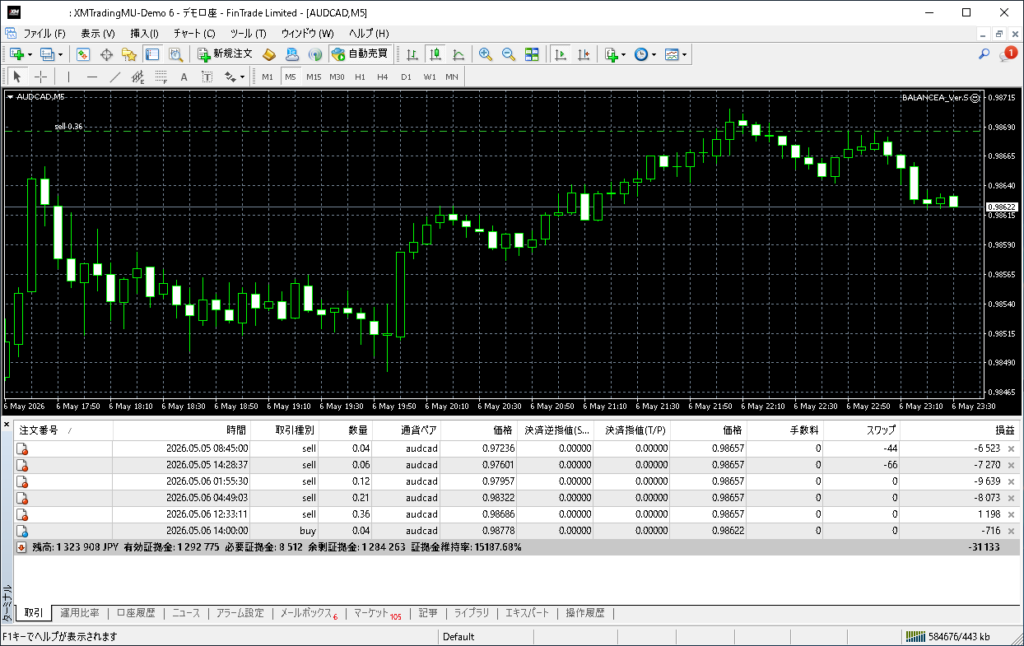The image size is (1024, 646).
Task: Open the チャート (C) menu
Action: [194, 33]
